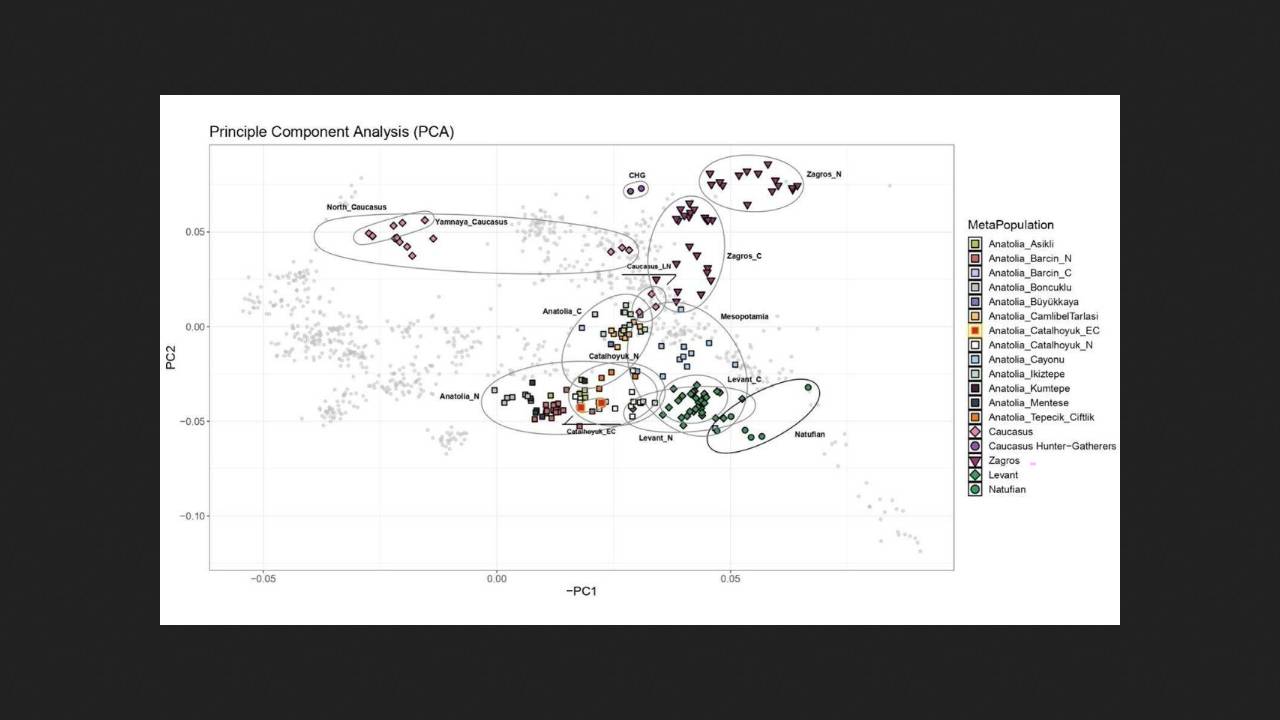Screen dimensions: 1280x720
Task: Click the -0.05 tick on the -PC1 axis
Action: [x=263, y=578]
